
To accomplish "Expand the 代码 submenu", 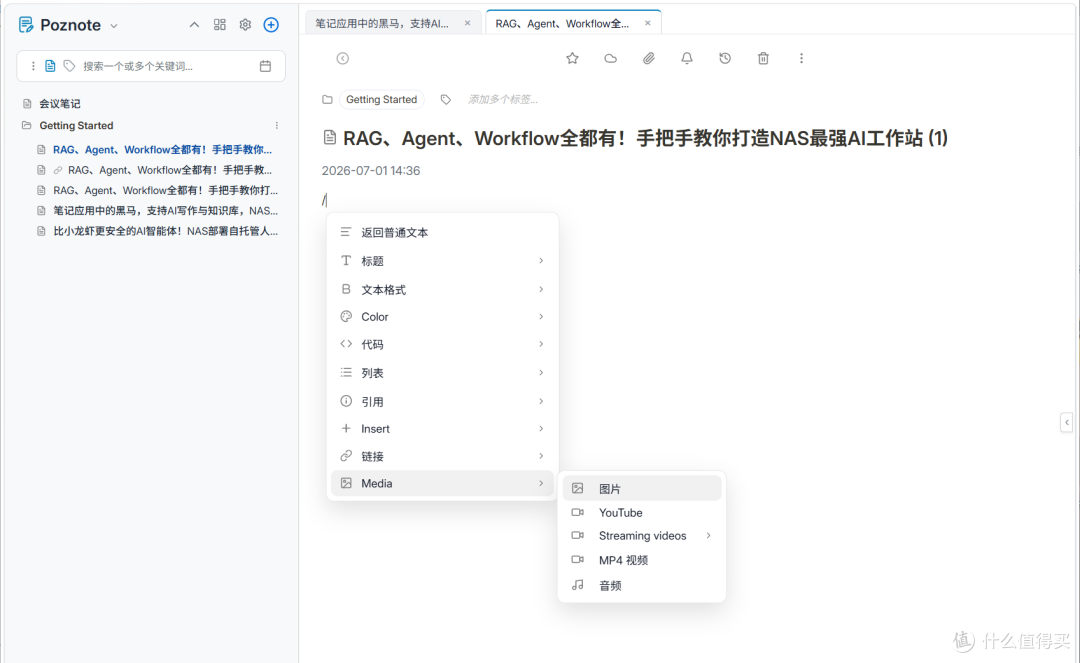I will coord(442,344).
